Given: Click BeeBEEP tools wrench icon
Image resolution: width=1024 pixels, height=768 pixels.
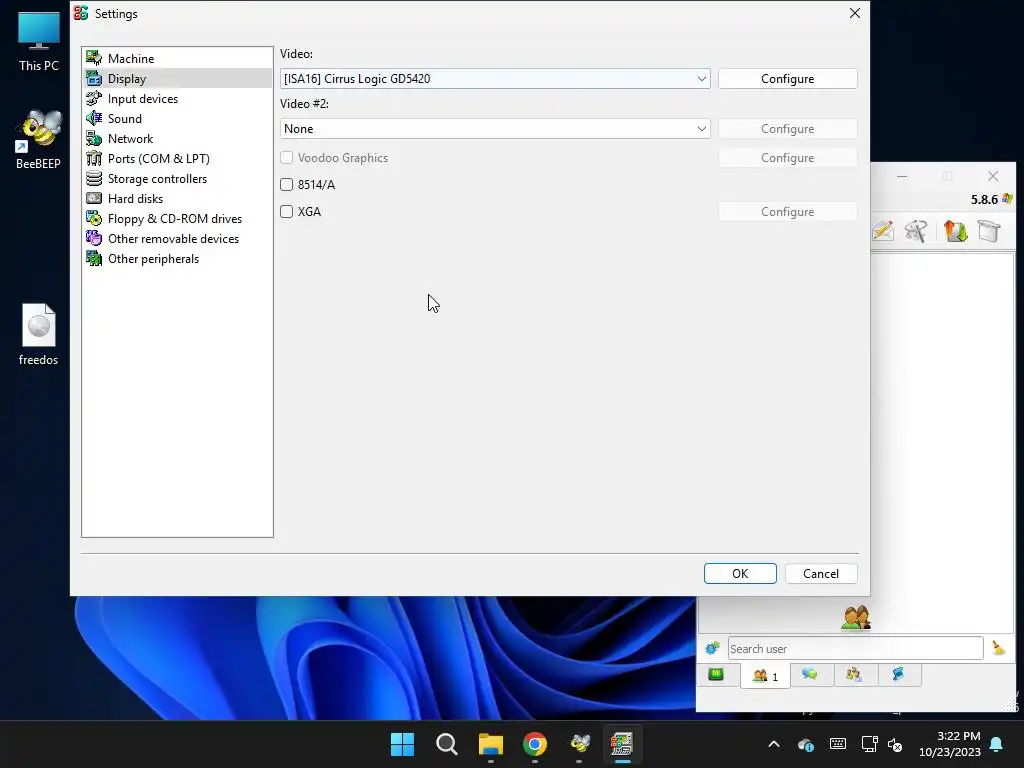Looking at the screenshot, I should 916,231.
